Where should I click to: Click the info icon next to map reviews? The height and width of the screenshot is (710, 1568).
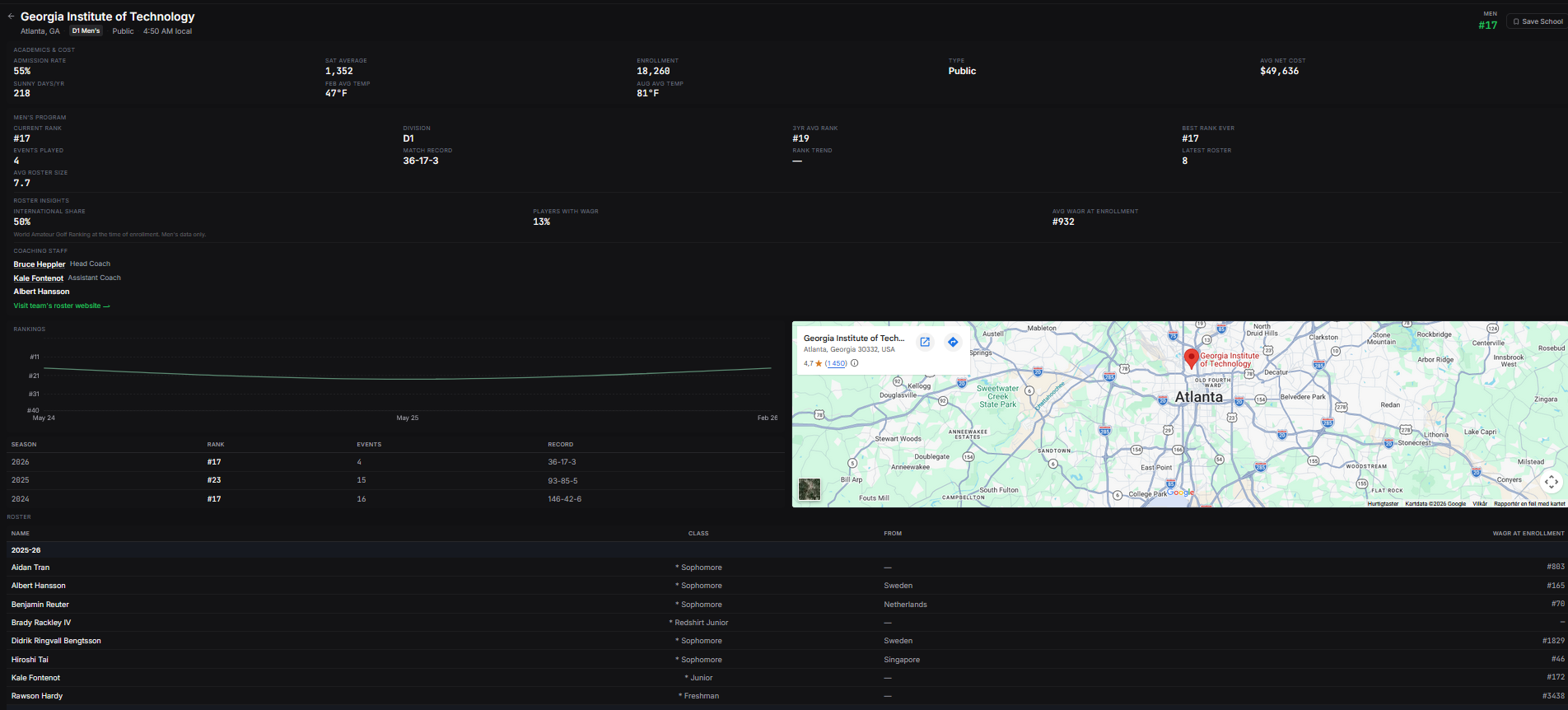coord(855,363)
